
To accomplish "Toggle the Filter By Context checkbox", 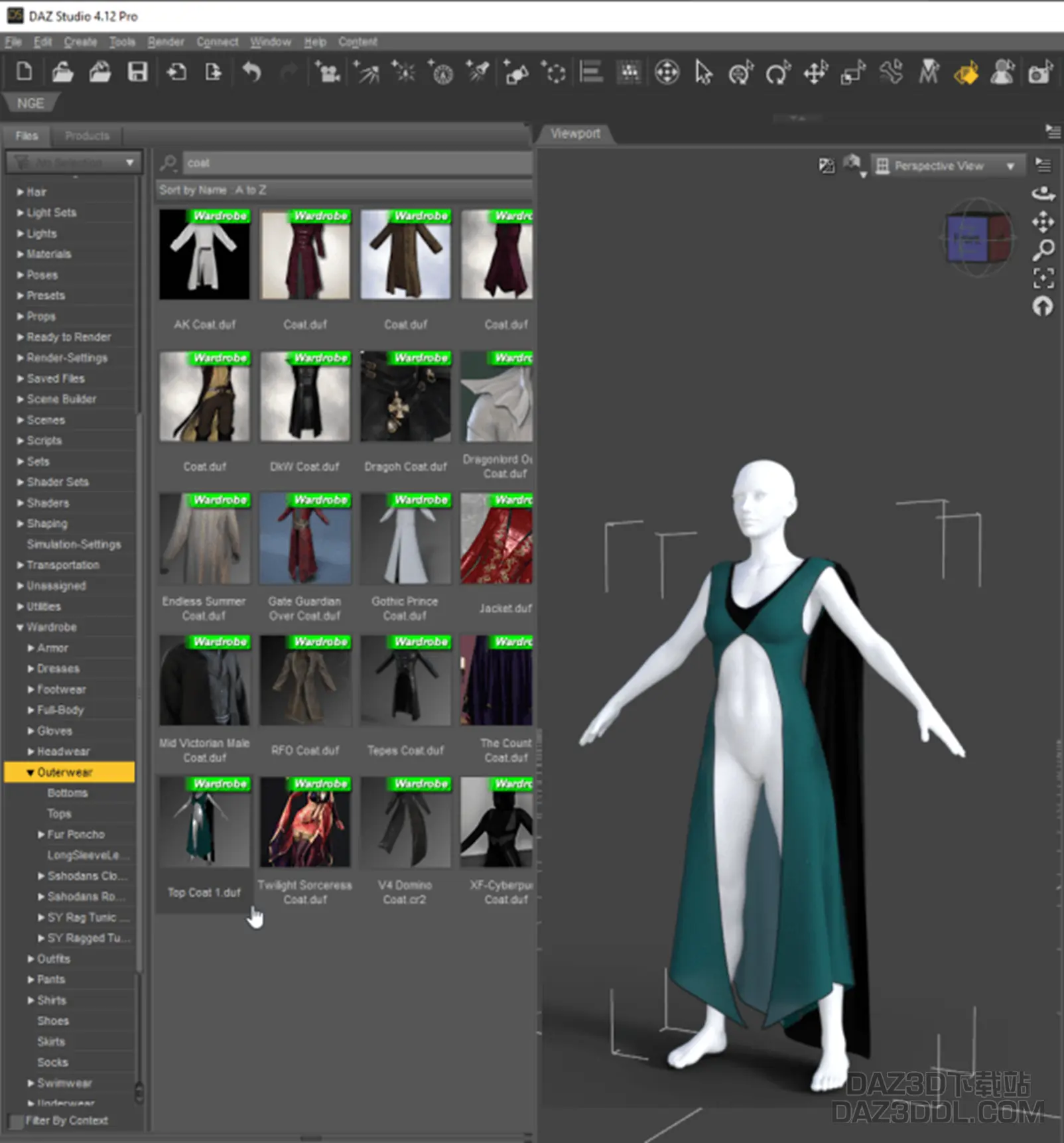I will coord(16,1121).
